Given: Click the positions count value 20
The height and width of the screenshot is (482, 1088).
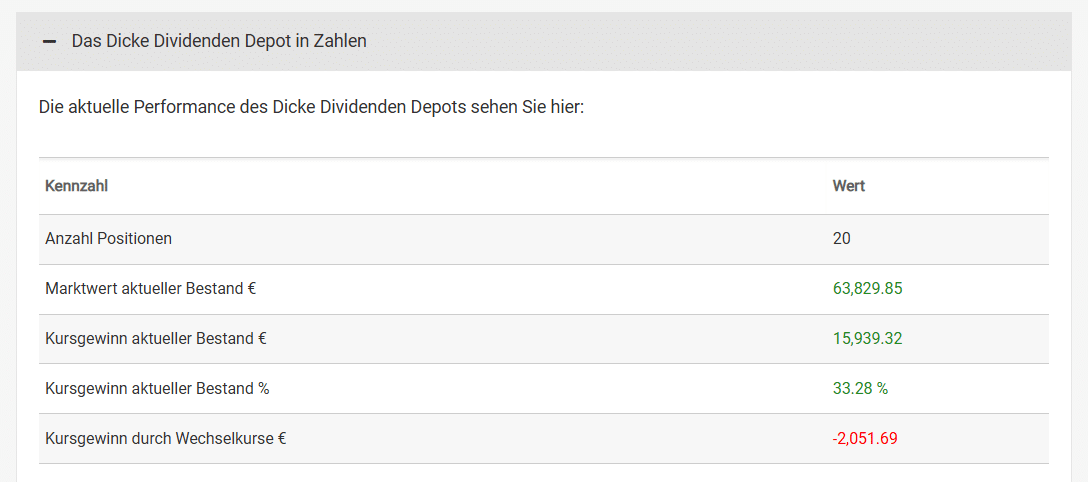Looking at the screenshot, I should (x=842, y=239).
